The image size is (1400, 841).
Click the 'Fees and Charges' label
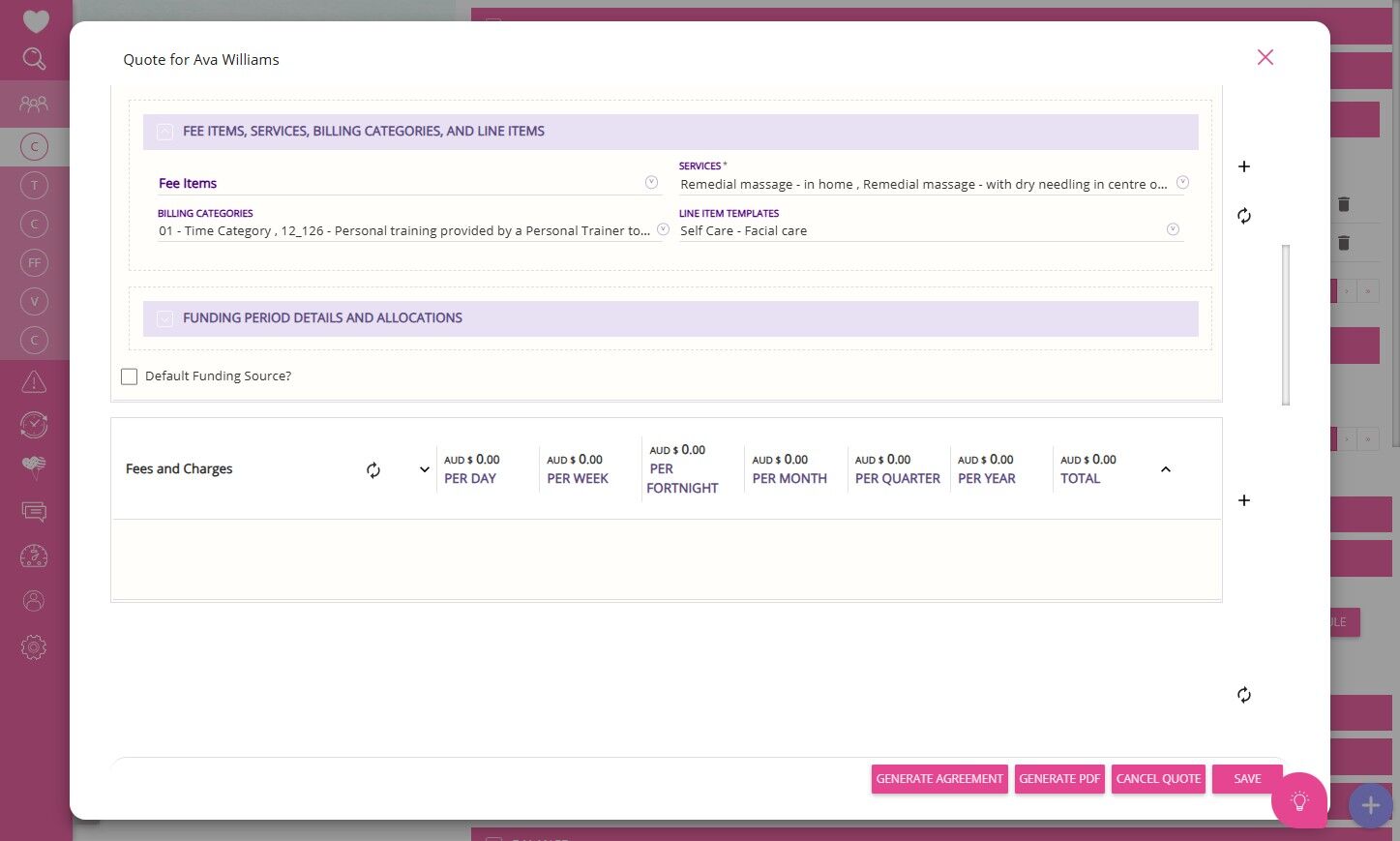tap(179, 468)
